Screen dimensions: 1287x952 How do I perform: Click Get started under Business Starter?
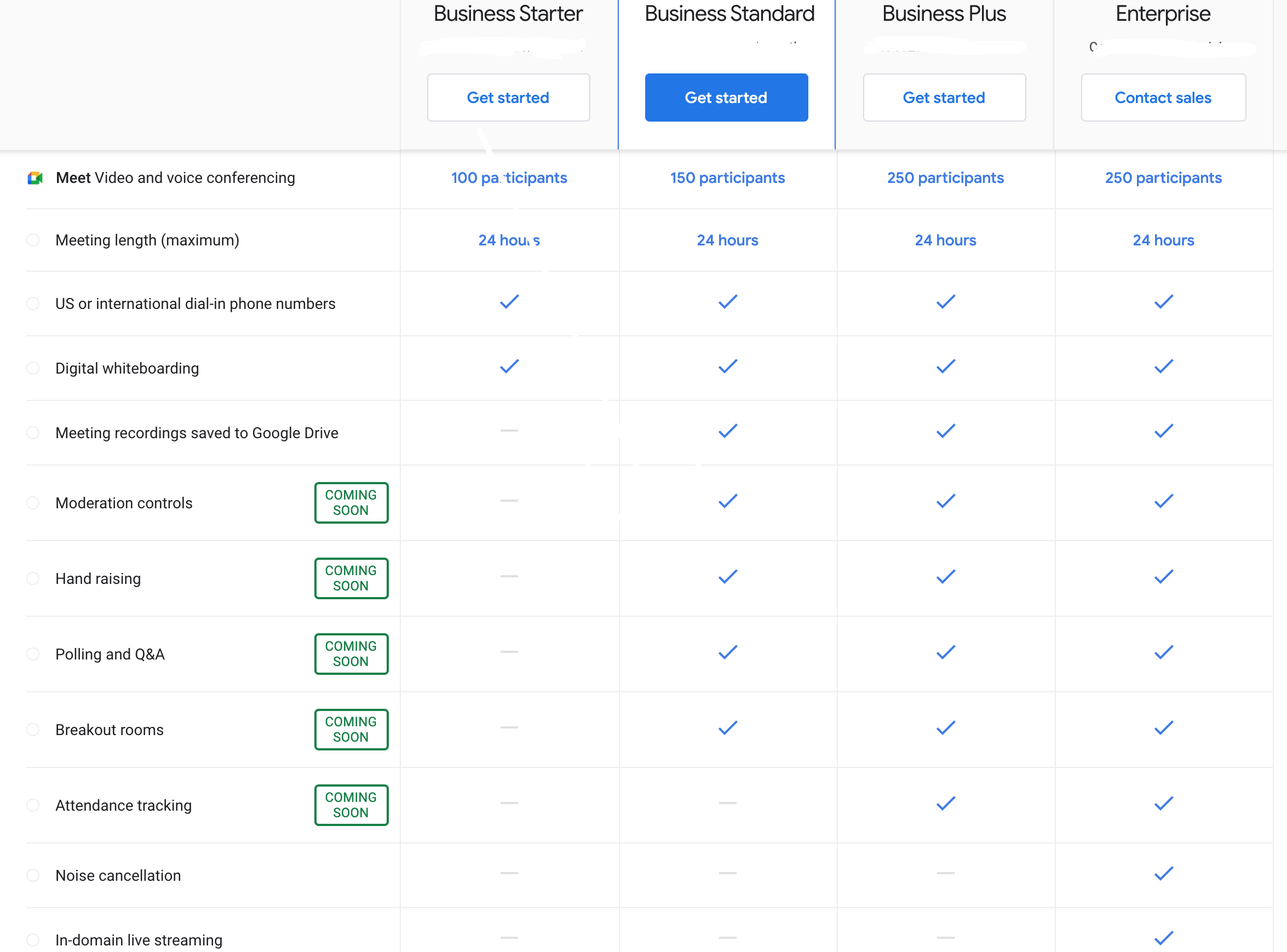coord(508,98)
